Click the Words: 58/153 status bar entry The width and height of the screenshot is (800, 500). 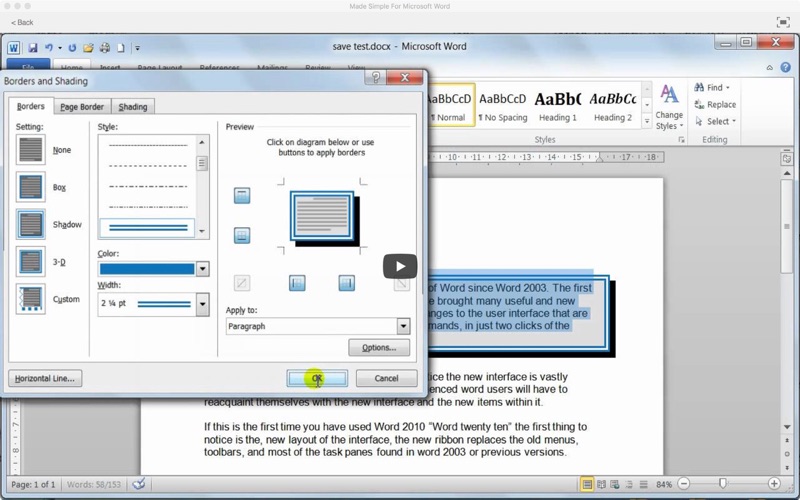click(94, 484)
